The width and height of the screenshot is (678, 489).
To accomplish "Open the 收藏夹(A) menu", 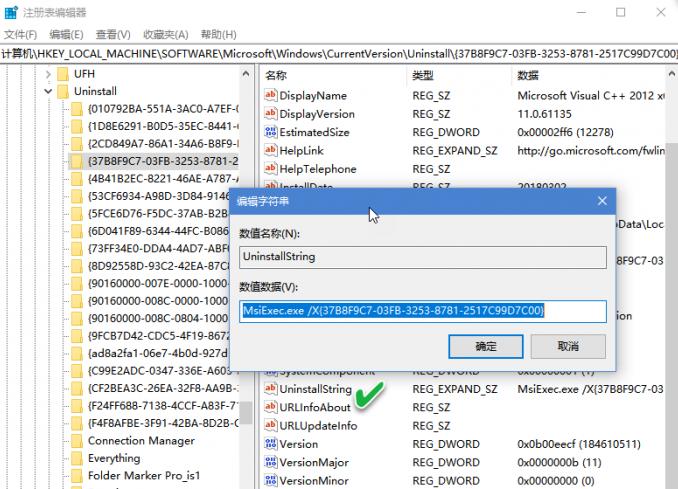I will pos(166,35).
